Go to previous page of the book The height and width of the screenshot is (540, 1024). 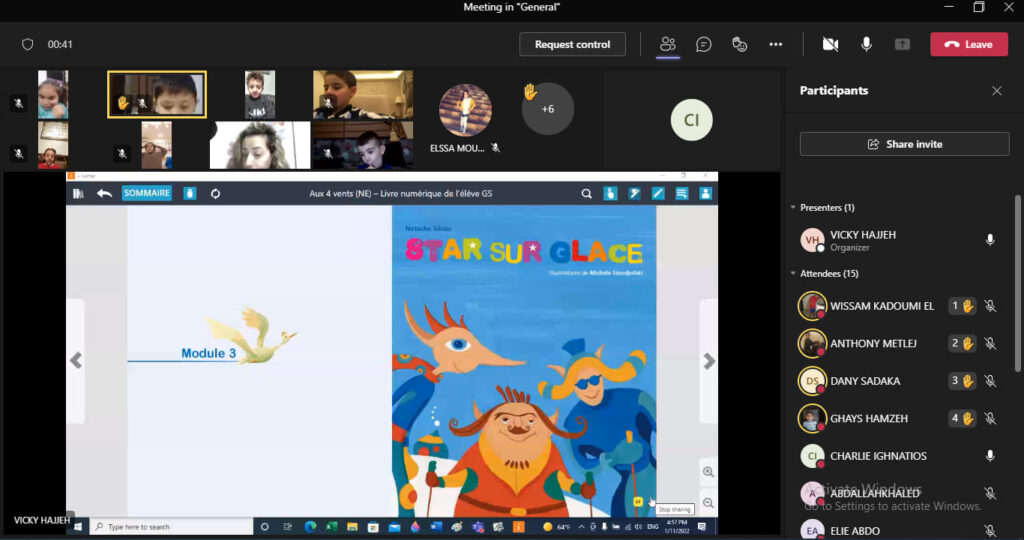[76, 361]
